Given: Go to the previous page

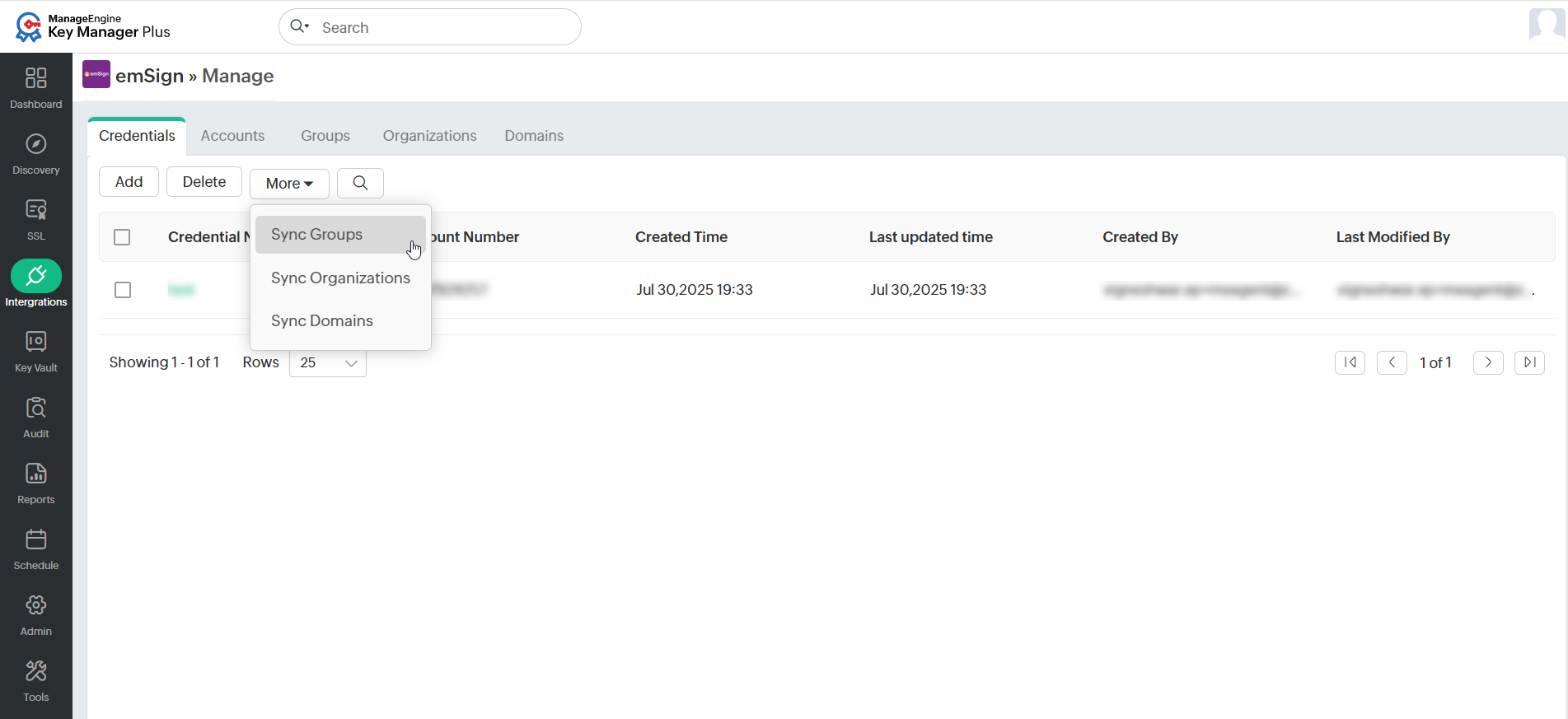Looking at the screenshot, I should pyautogui.click(x=1392, y=362).
